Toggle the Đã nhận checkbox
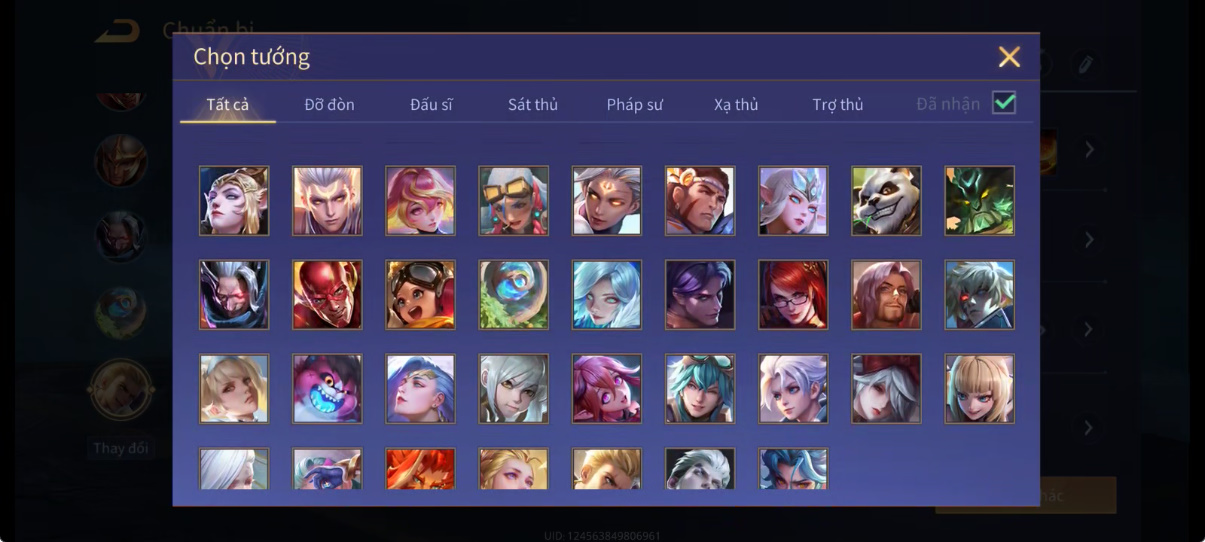This screenshot has height=542, width=1205. (x=1004, y=102)
